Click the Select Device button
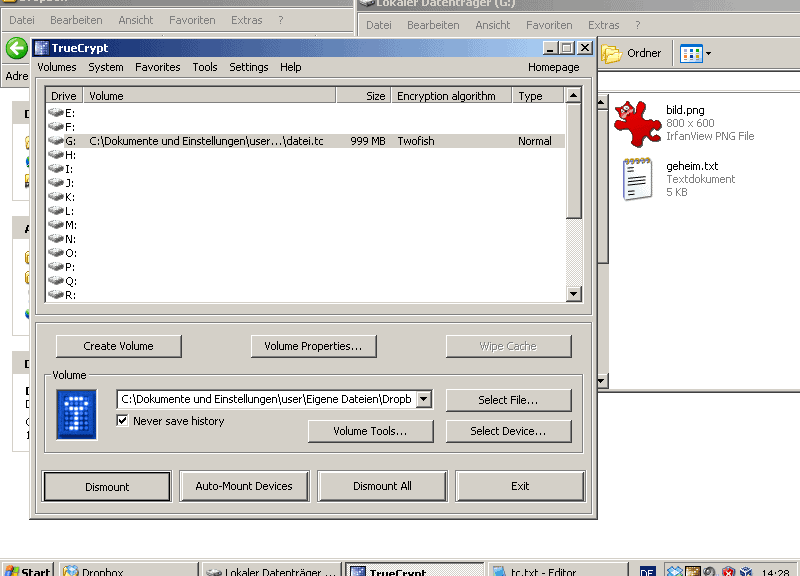This screenshot has width=800, height=576. tap(508, 431)
